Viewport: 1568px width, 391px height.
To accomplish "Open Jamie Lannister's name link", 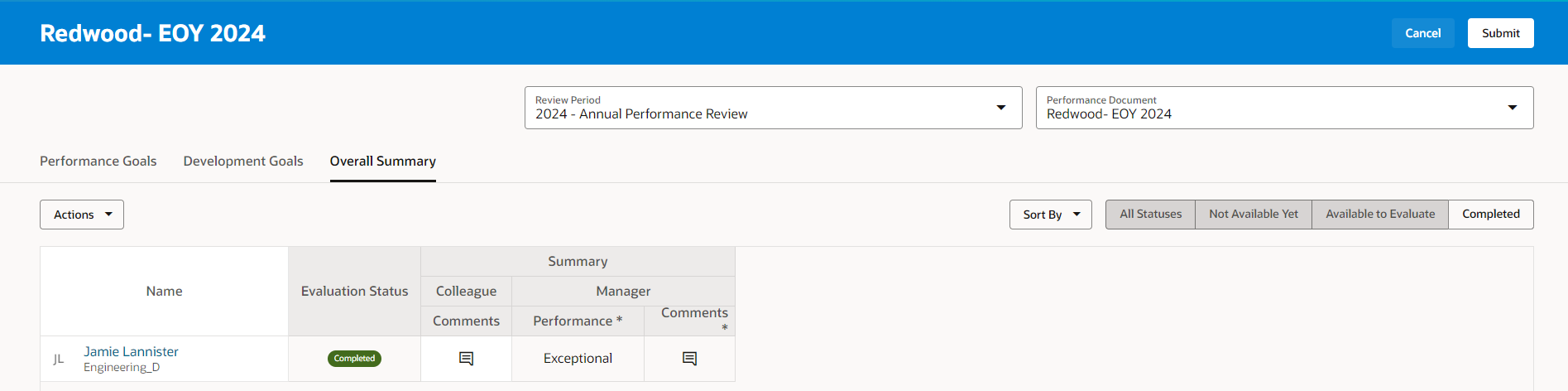I will point(131,351).
